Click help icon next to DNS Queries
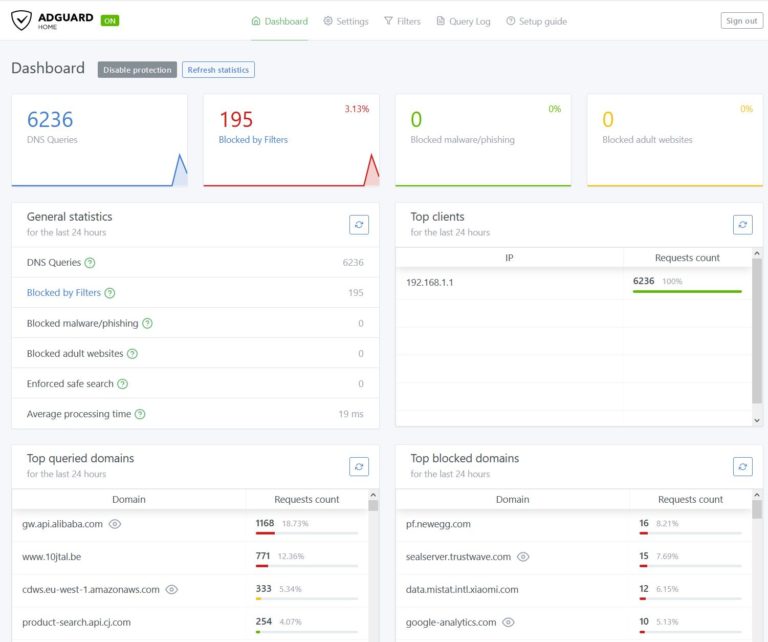Image resolution: width=768 pixels, height=642 pixels. point(90,263)
